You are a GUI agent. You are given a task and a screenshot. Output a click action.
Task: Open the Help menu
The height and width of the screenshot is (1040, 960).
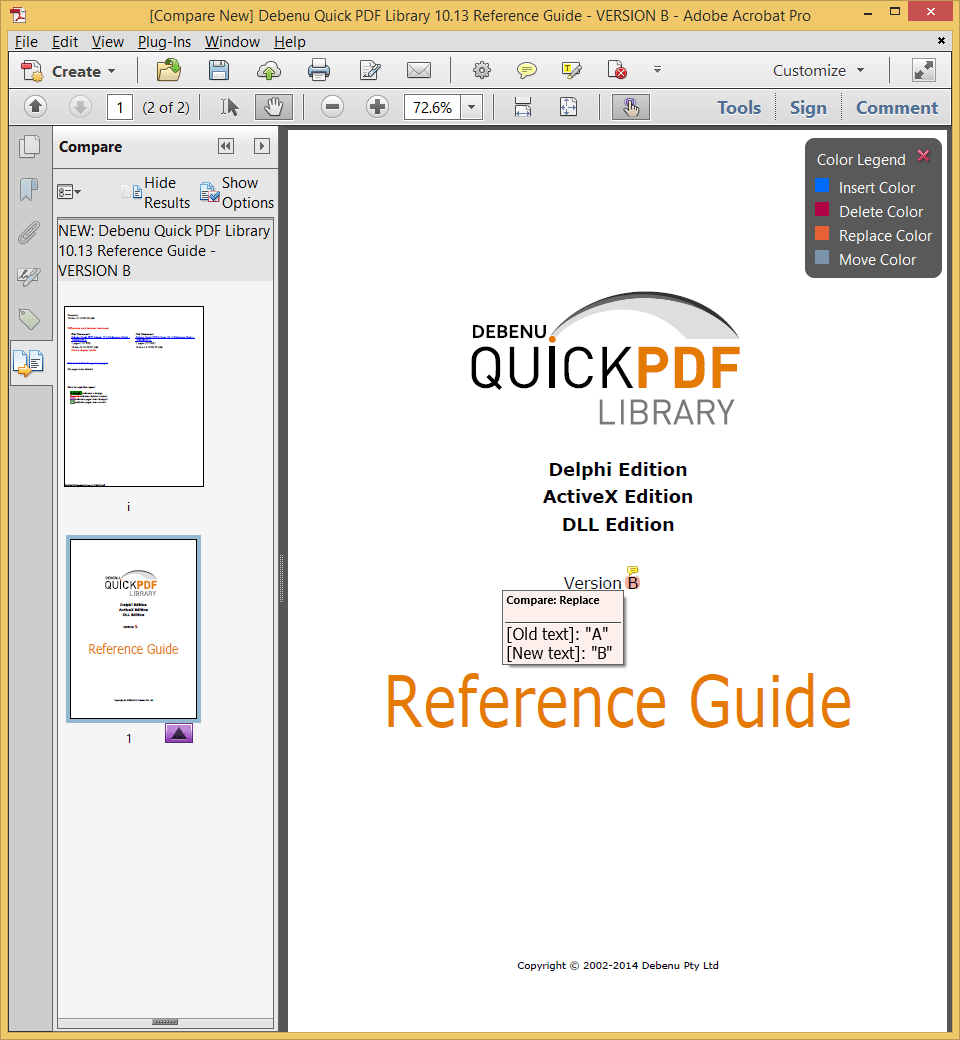click(x=289, y=42)
